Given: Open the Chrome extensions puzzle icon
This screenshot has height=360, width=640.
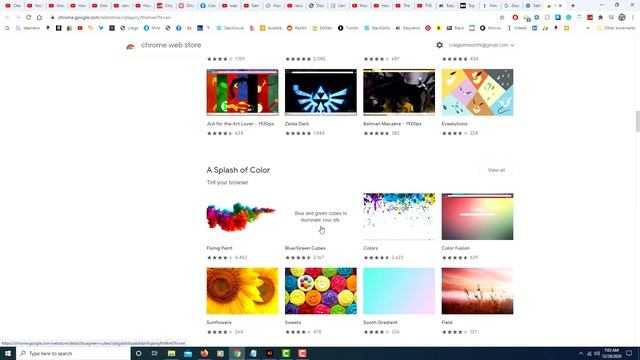Looking at the screenshot, I should click(x=600, y=18).
